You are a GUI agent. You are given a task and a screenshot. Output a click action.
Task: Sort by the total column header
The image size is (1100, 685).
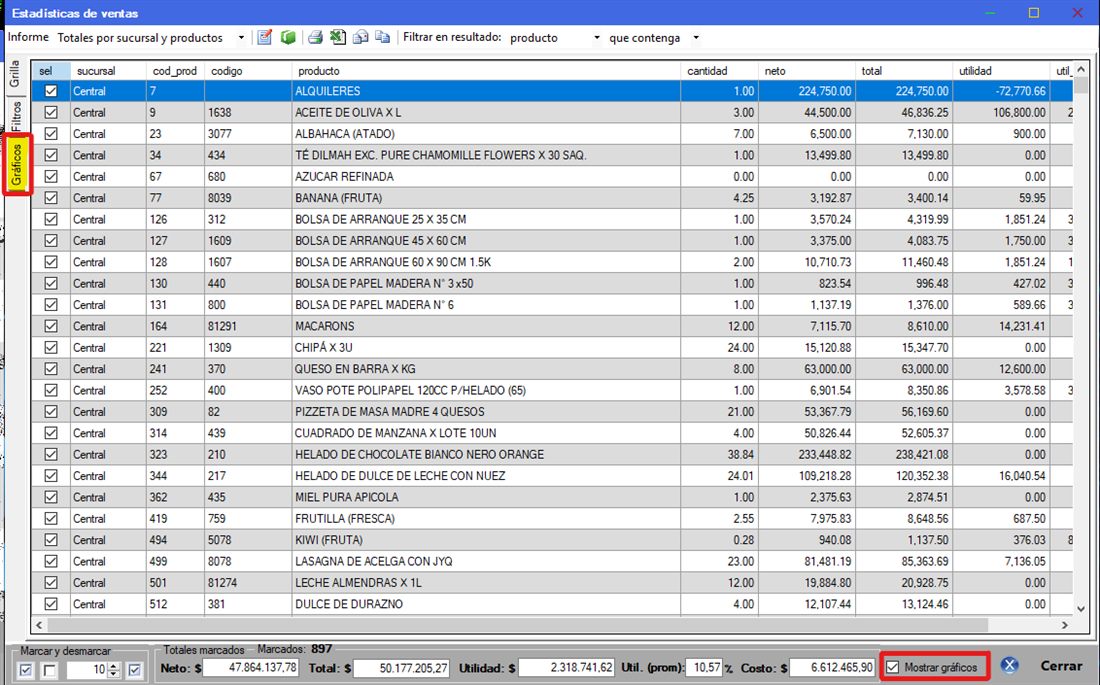pos(904,70)
